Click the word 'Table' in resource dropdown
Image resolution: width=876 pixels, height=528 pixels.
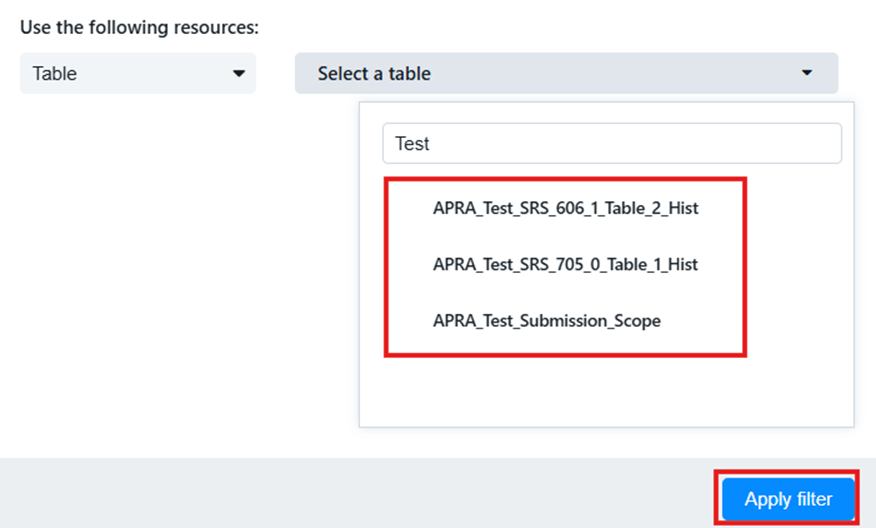pyautogui.click(x=55, y=74)
